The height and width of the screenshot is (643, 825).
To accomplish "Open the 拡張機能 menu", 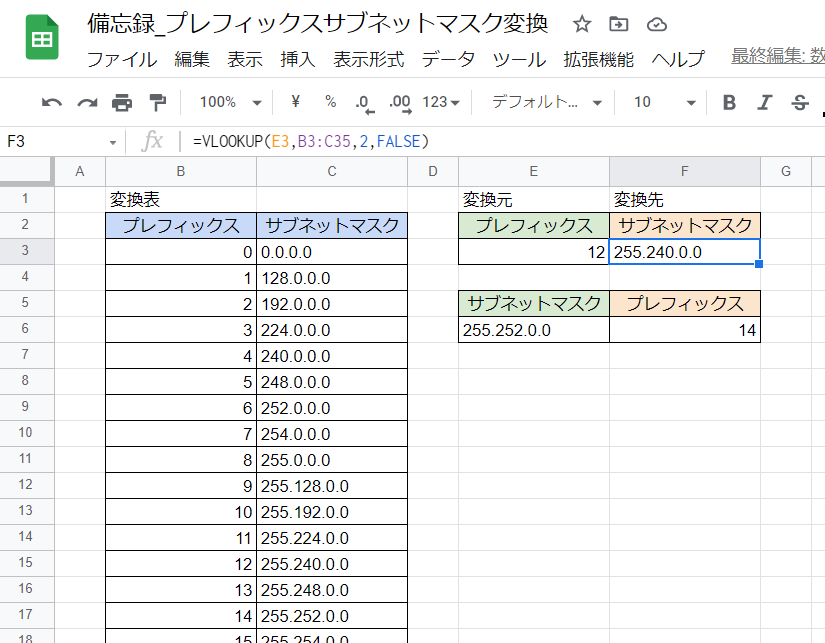I will click(598, 59).
